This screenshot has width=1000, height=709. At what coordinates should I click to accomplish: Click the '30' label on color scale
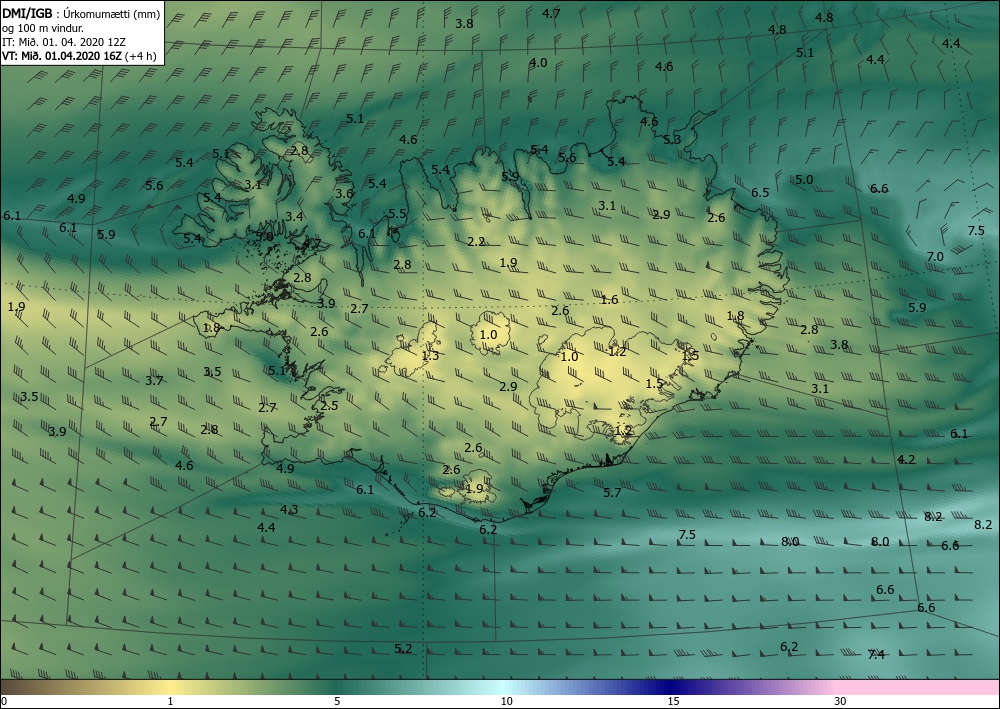(841, 702)
